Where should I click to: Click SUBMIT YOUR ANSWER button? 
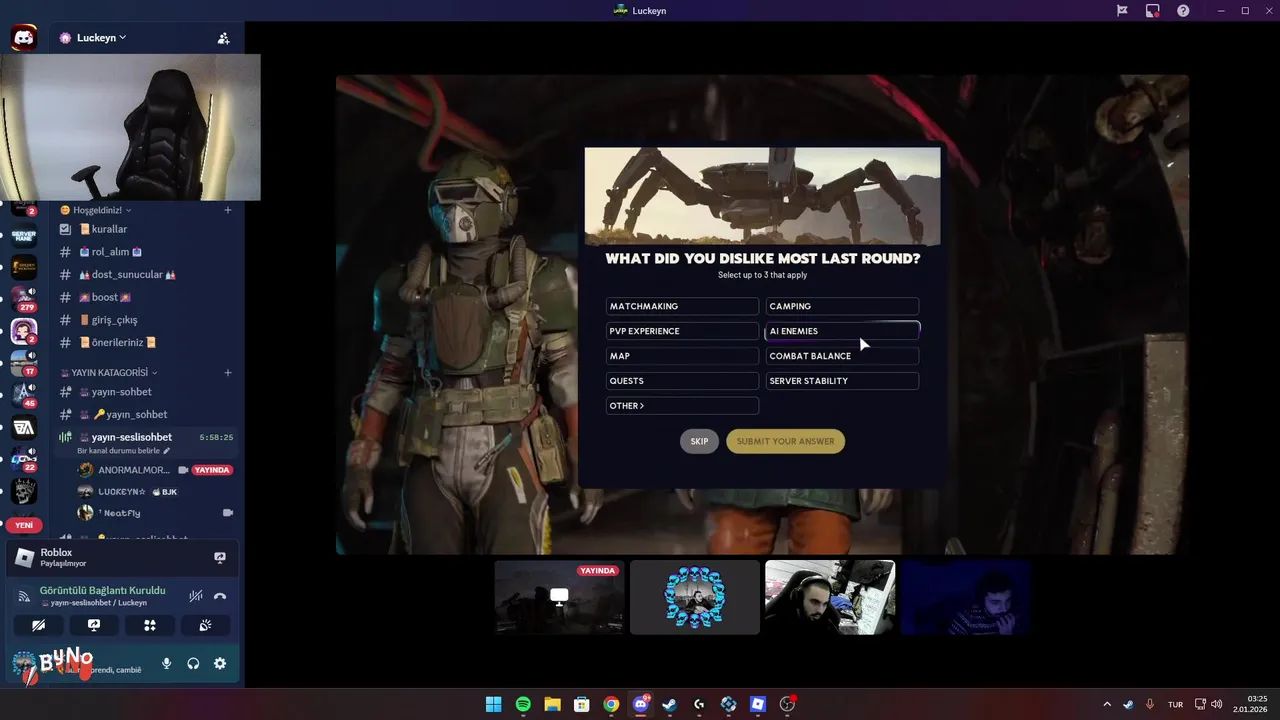pyautogui.click(x=785, y=441)
